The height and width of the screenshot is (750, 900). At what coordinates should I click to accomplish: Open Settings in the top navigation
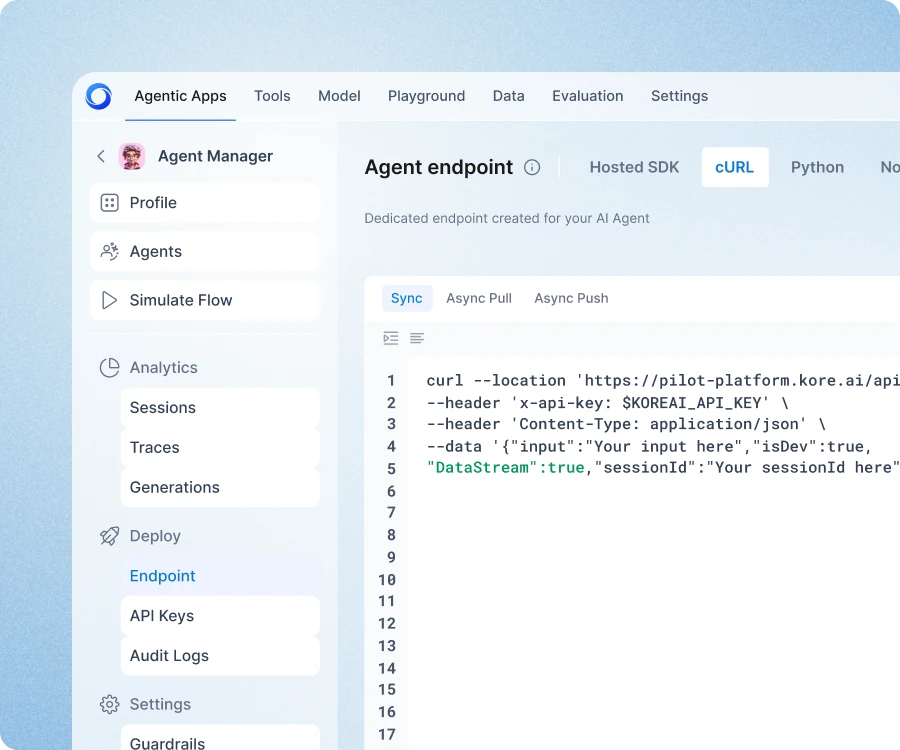click(x=680, y=96)
